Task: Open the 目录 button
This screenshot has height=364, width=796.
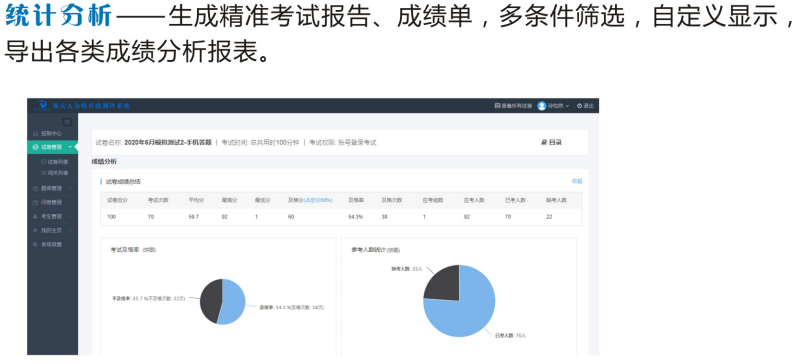Action: [x=552, y=143]
